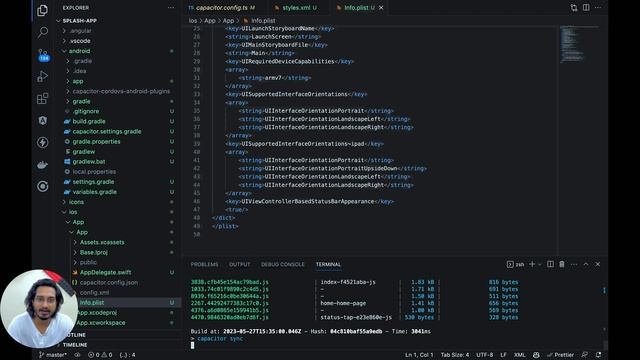Open build.gradle file

tap(89, 121)
